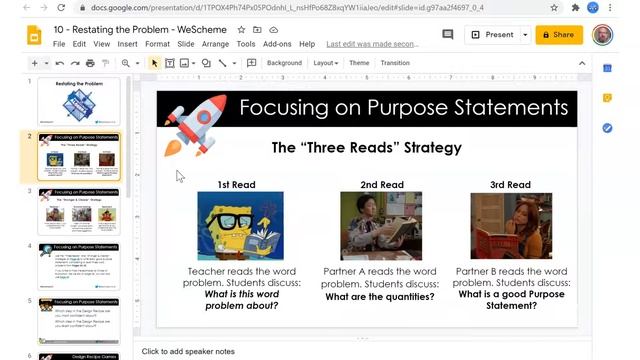Expand new slide layout dropdown
This screenshot has width=640, height=360.
46,63
